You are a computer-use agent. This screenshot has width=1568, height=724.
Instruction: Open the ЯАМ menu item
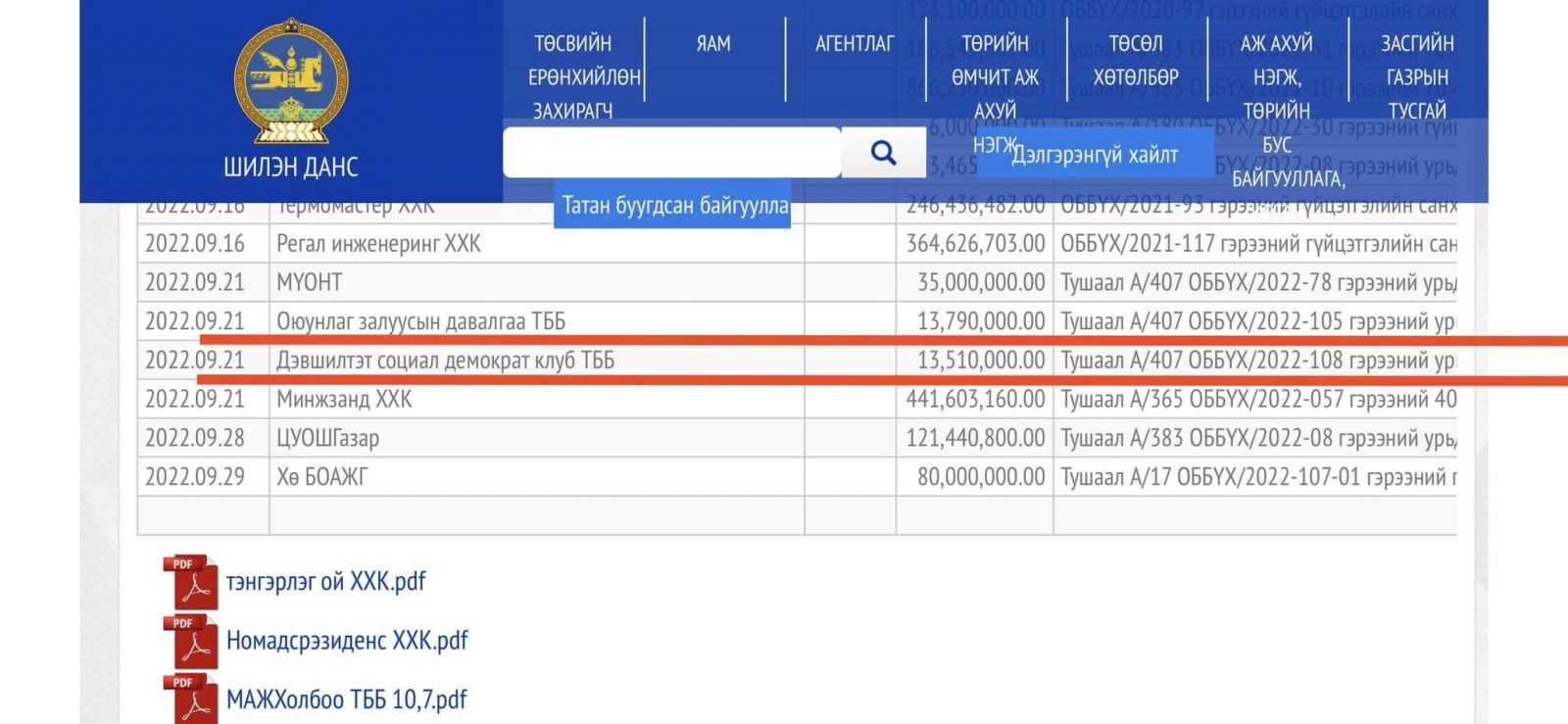pos(713,44)
